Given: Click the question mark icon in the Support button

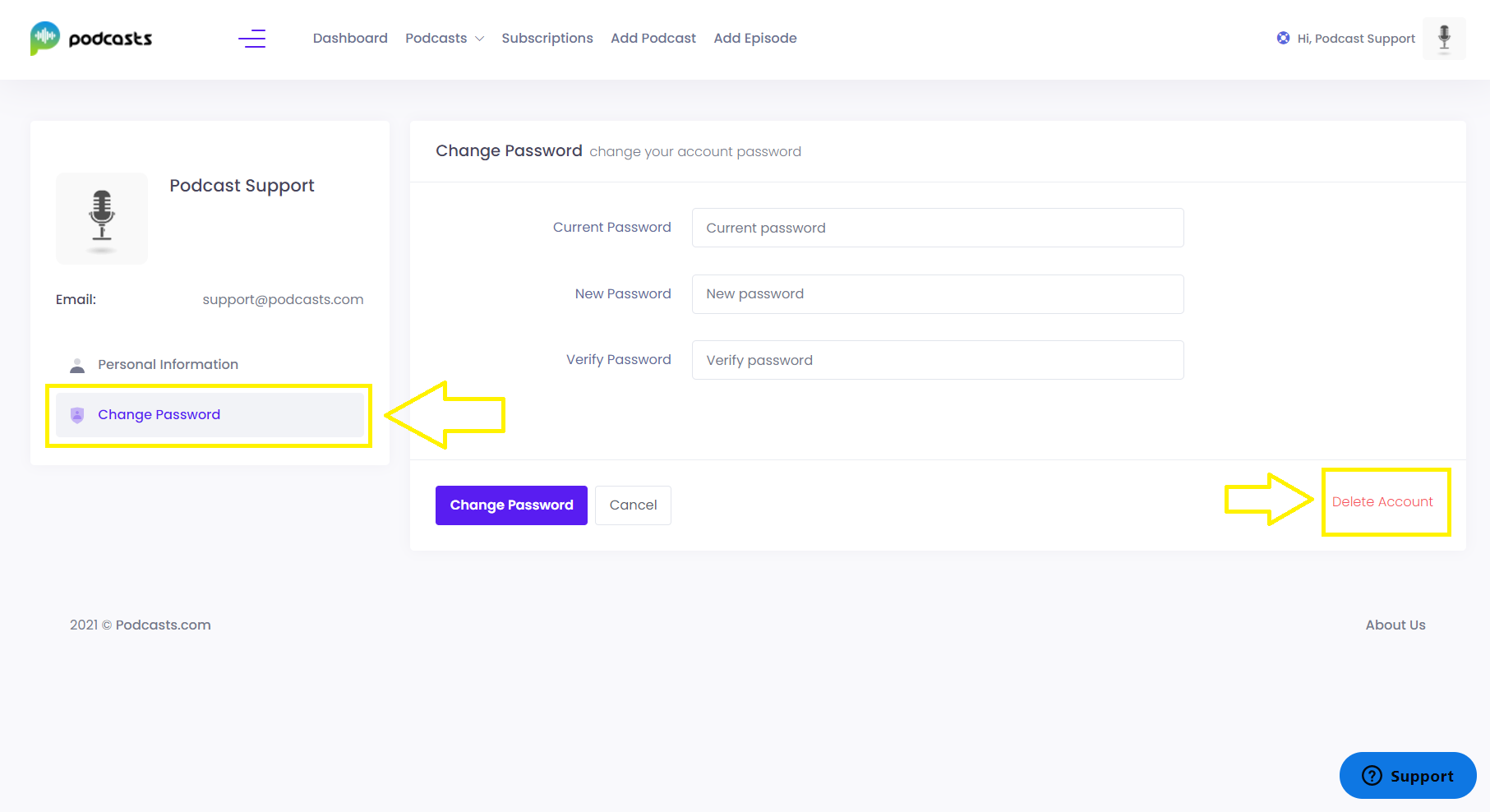Looking at the screenshot, I should point(1372,776).
